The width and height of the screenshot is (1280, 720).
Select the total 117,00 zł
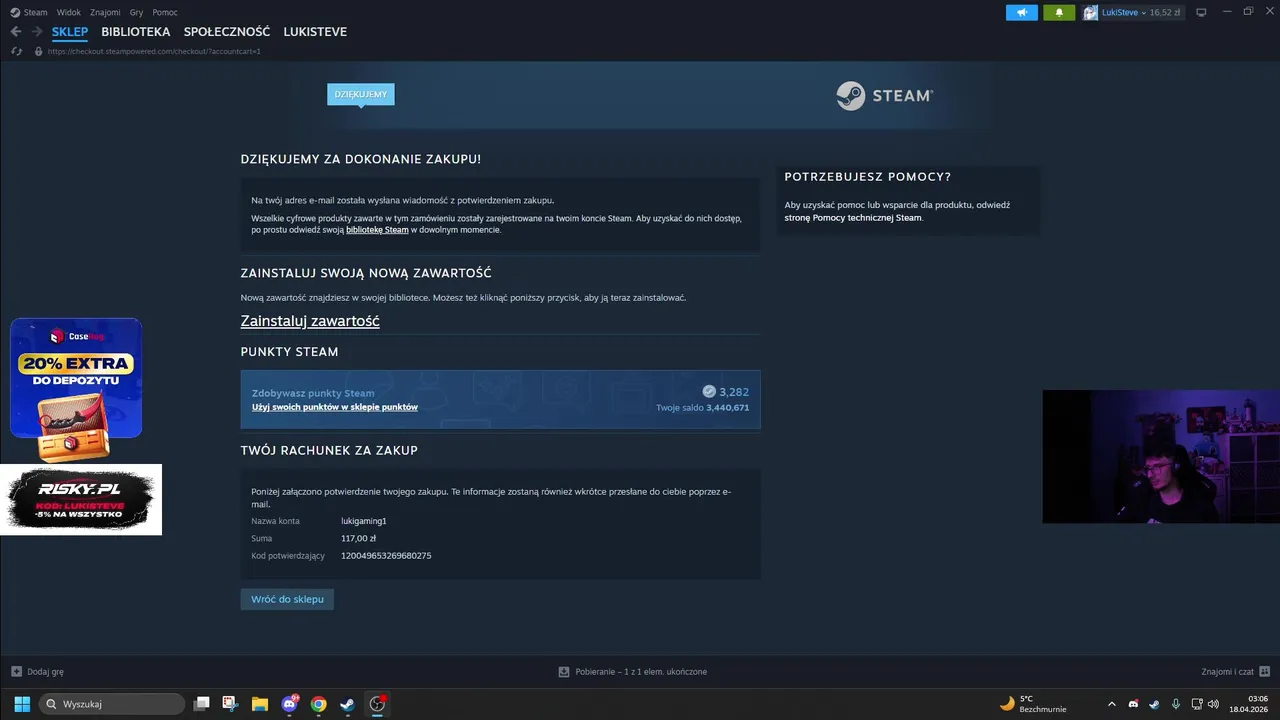[358, 538]
